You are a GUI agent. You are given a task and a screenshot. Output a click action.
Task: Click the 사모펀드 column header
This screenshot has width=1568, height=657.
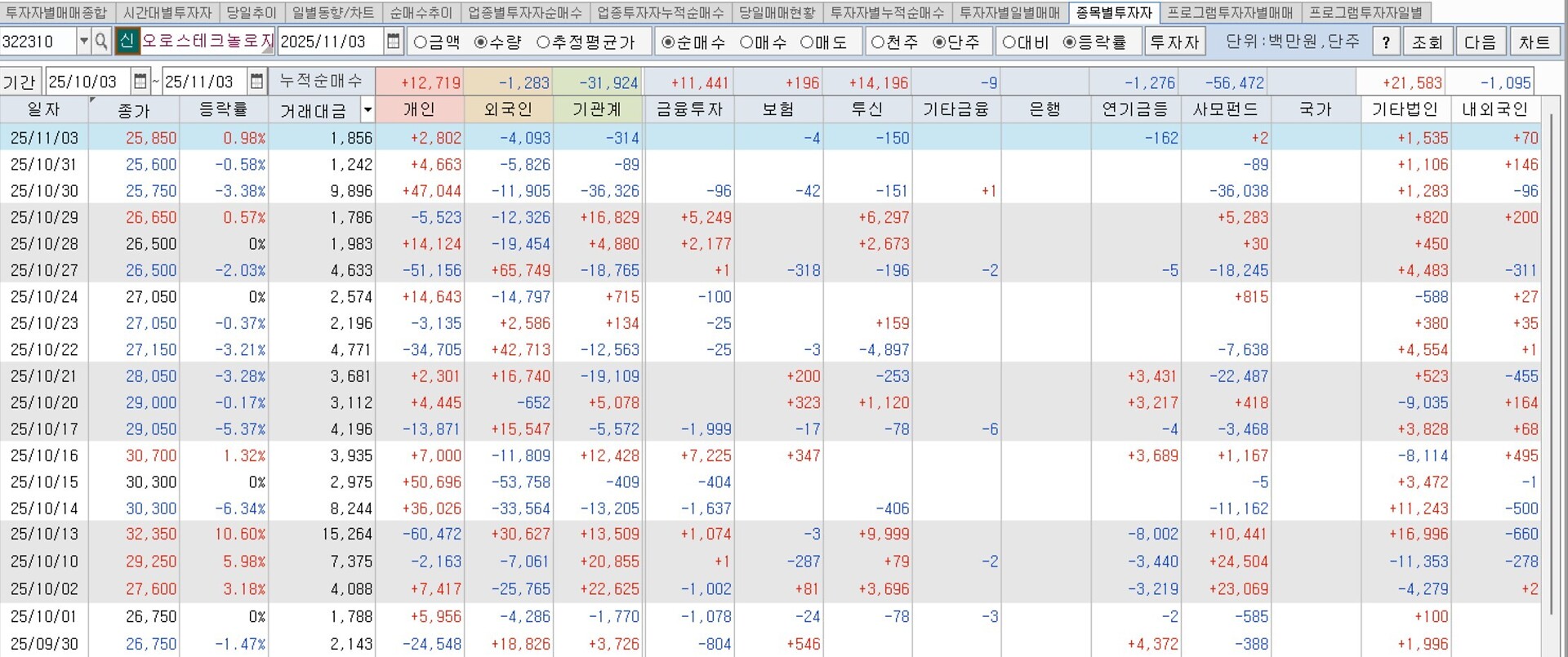tap(1225, 109)
